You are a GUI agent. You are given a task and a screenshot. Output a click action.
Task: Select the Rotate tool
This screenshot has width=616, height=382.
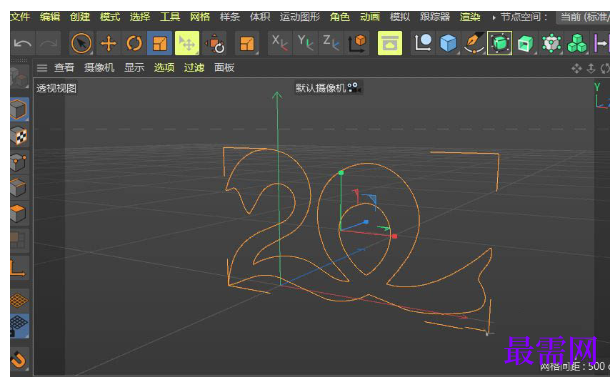[x=134, y=43]
